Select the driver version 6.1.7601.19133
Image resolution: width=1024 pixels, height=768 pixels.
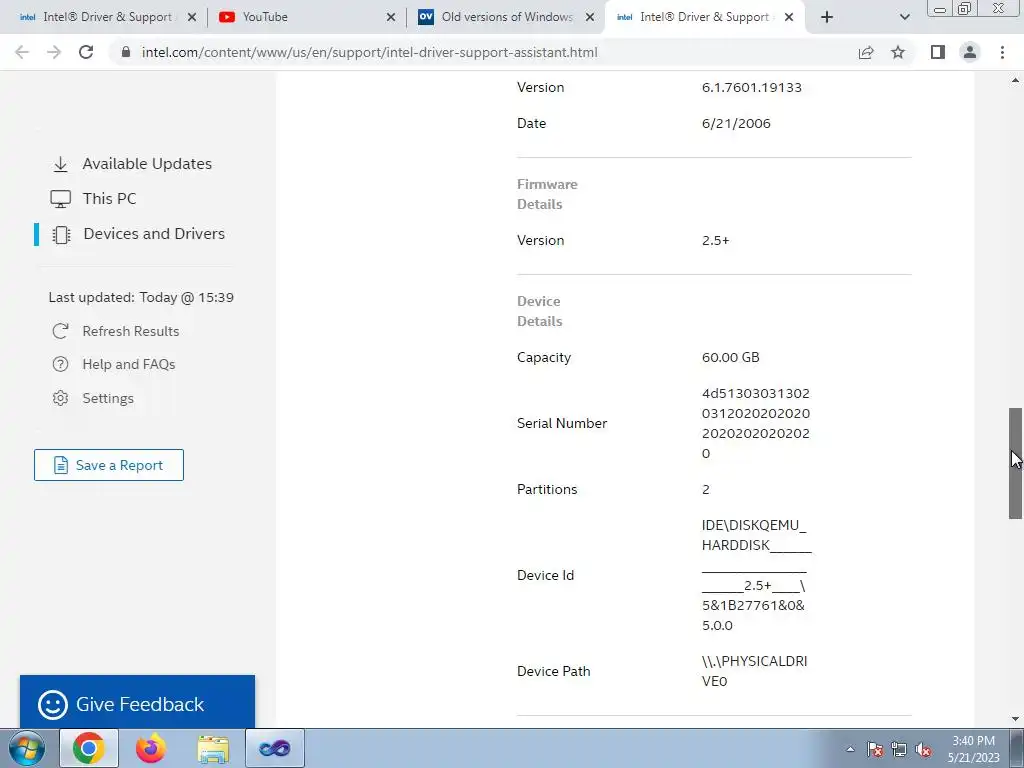752,88
